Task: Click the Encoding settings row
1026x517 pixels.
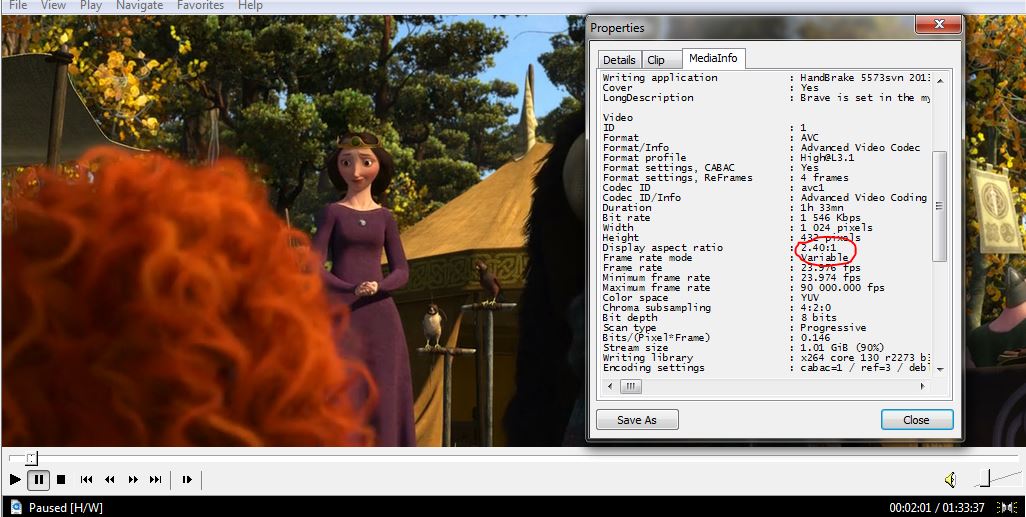Action: coord(766,368)
